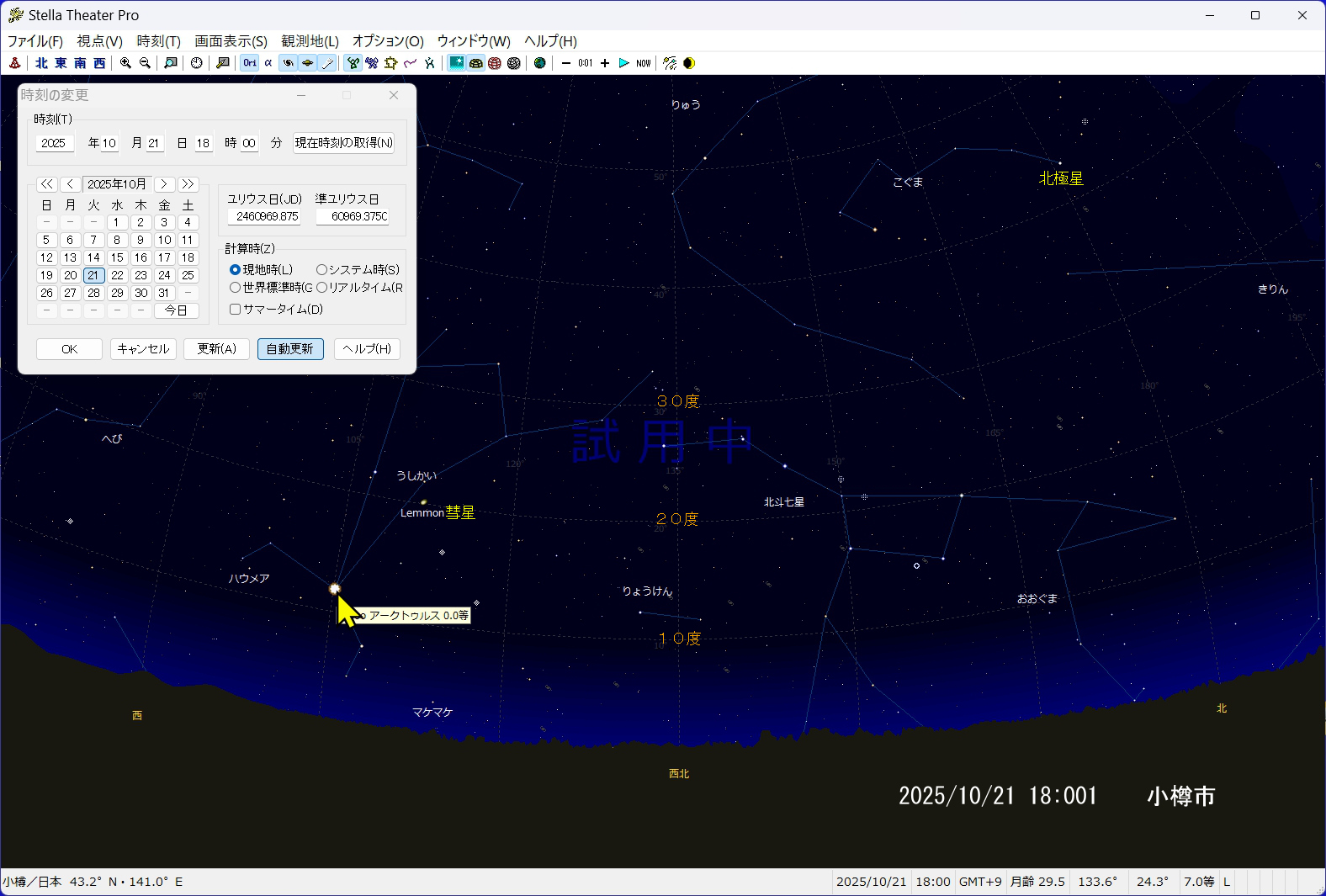Viewport: 1326px width, 896px height.
Task: Click the year input field showing 2025
Action: coord(54,143)
